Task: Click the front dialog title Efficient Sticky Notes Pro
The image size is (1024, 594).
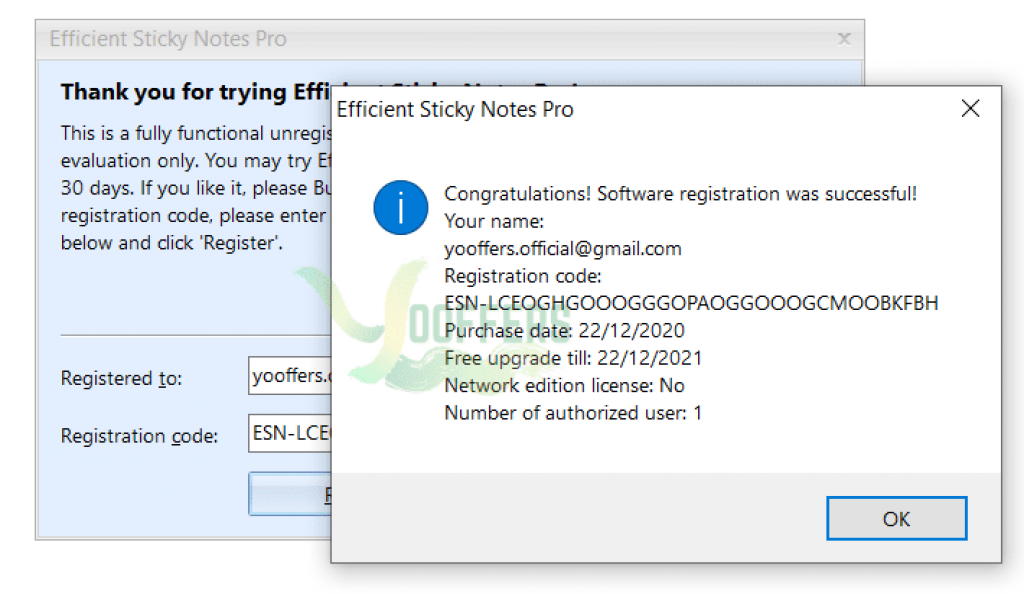Action: click(455, 109)
